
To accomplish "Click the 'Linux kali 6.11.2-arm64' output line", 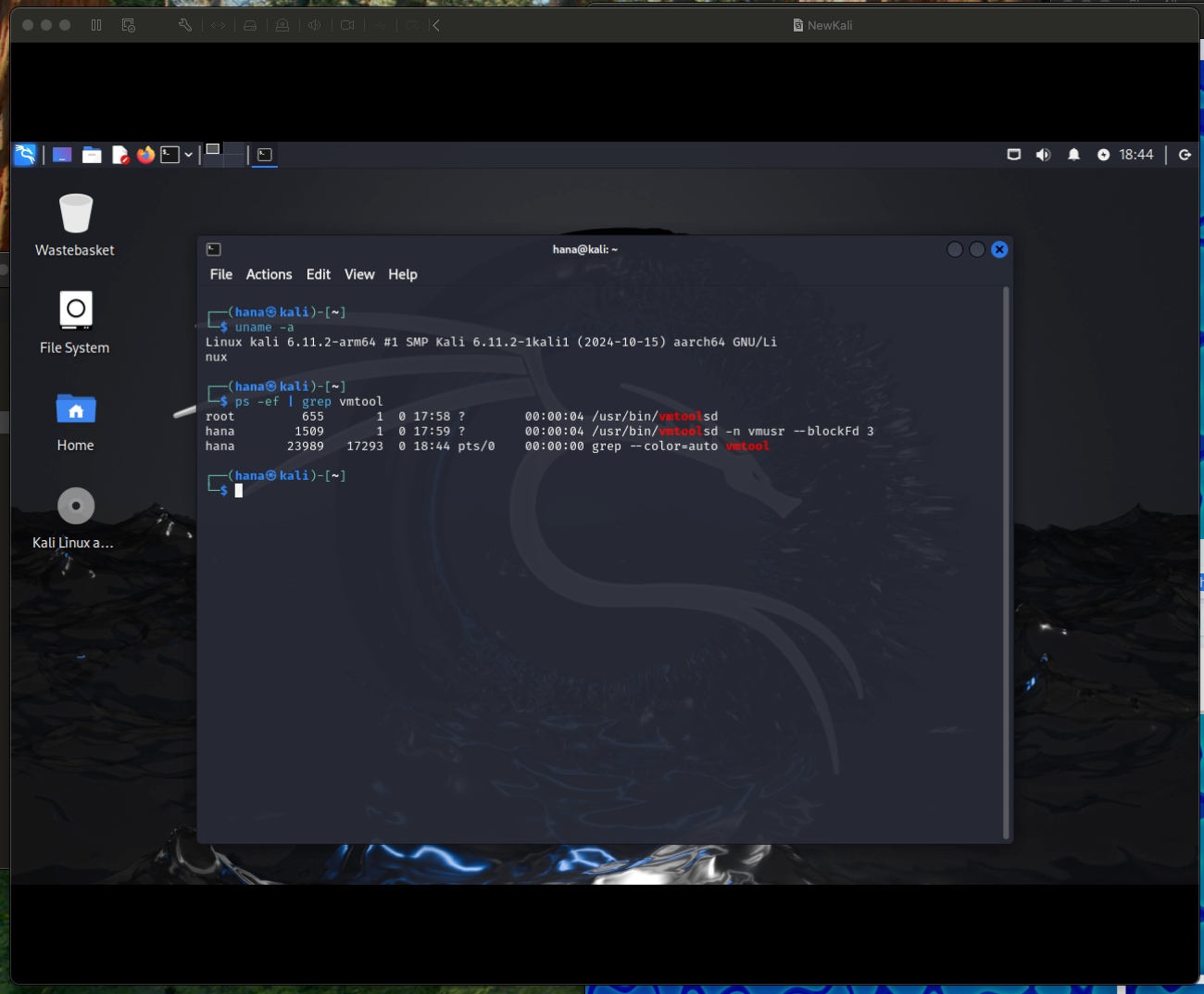I will coord(491,342).
